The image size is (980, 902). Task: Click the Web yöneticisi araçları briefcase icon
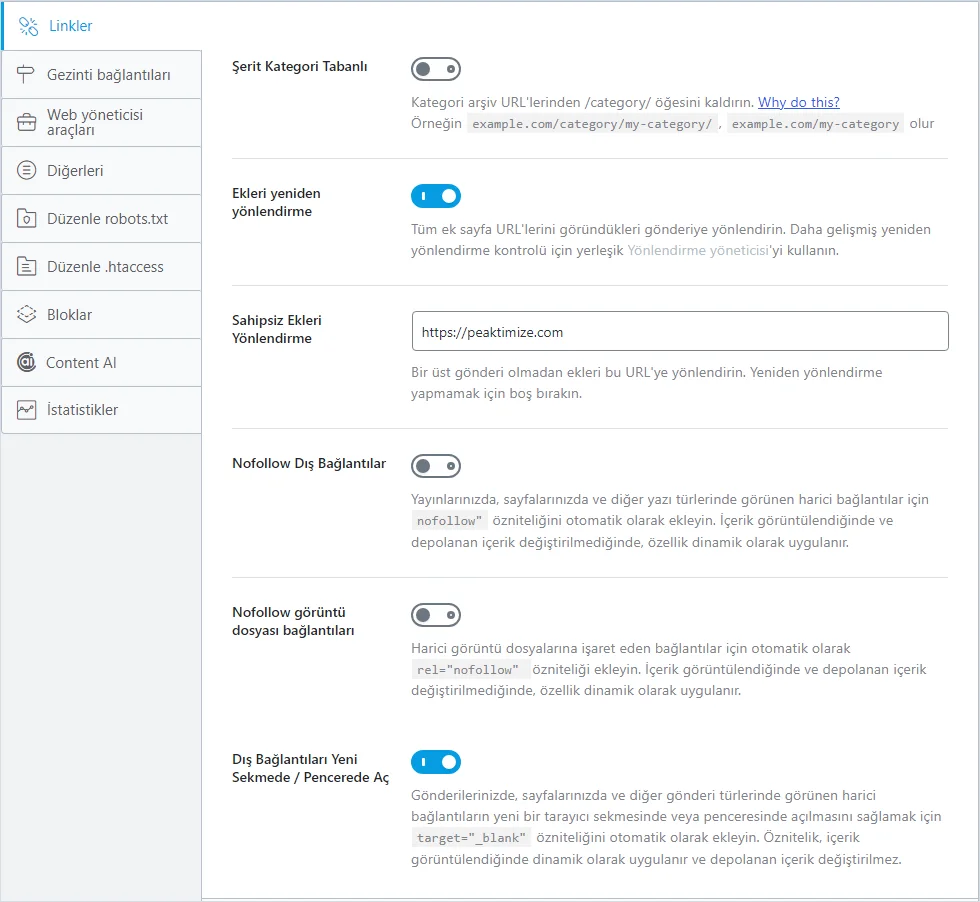point(26,123)
